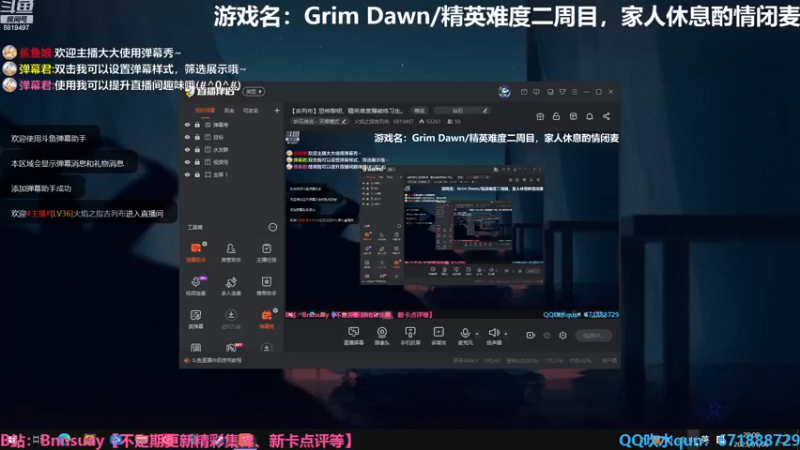Image resolution: width=800 pixels, height=450 pixels.
Task: Open the layout panel icon beside the bell
Action: point(573,116)
